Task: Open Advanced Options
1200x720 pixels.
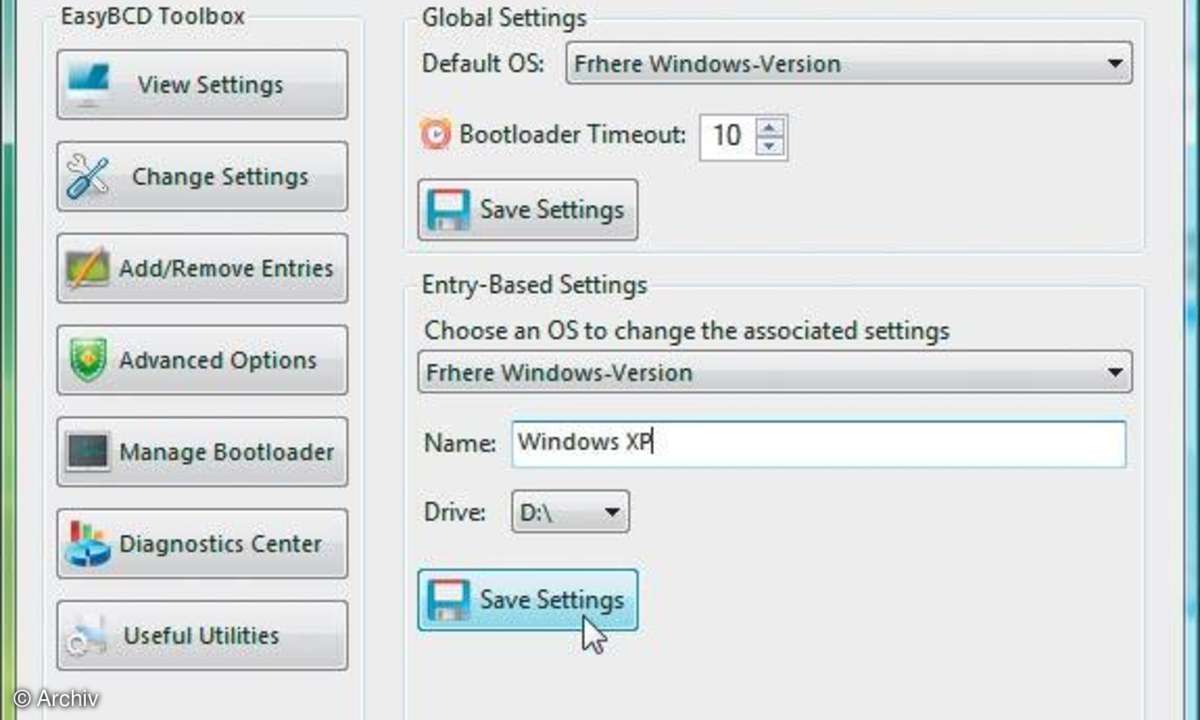Action: [202, 361]
